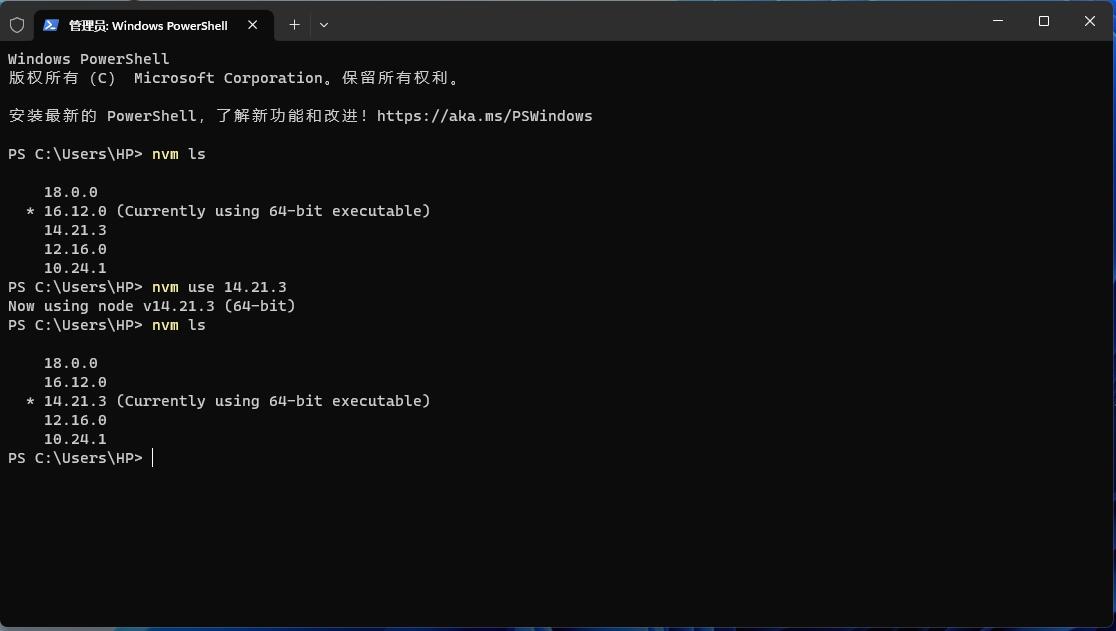The width and height of the screenshot is (1116, 631).
Task: Maximize the terminal window
Action: tap(1043, 21)
